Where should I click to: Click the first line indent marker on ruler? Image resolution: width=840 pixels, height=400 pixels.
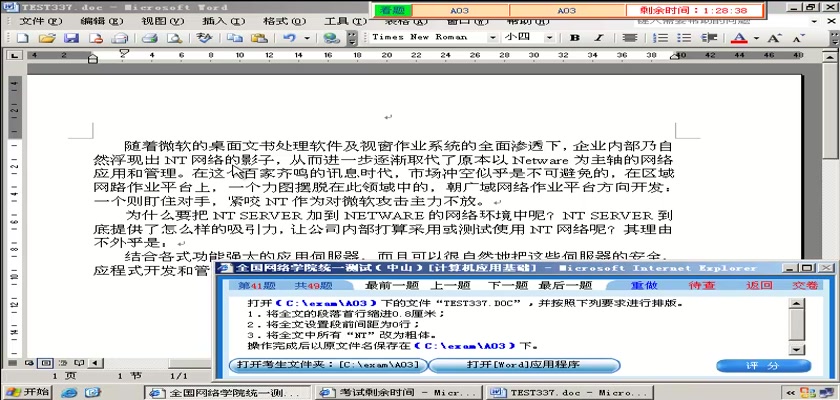point(124,52)
